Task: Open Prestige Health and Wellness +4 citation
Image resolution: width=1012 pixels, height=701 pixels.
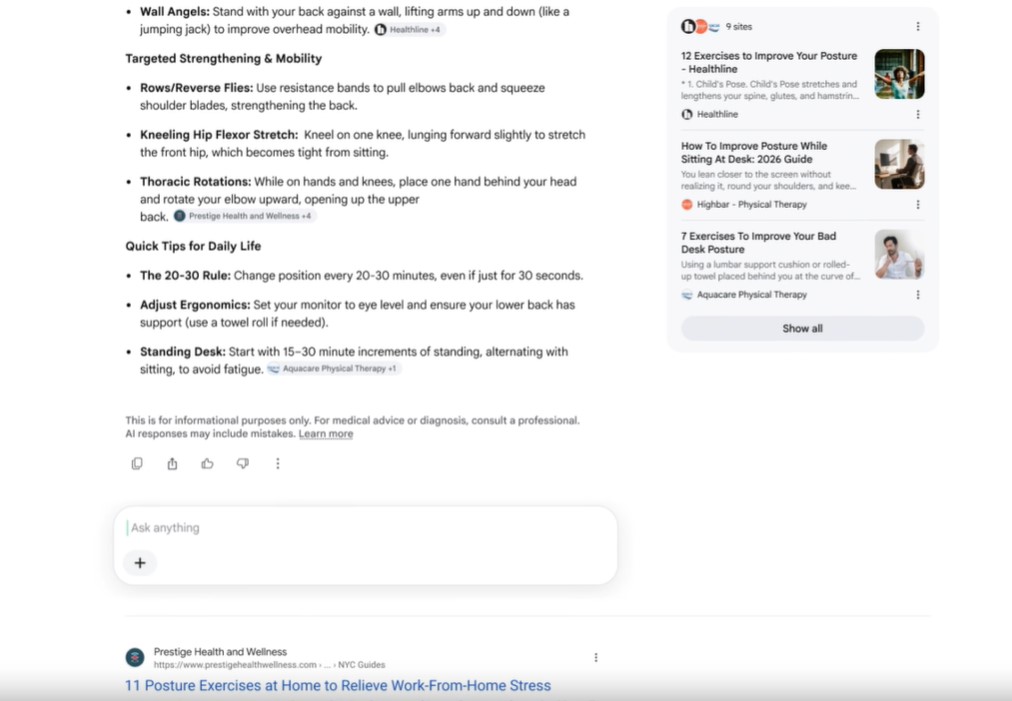Action: pyautogui.click(x=245, y=216)
